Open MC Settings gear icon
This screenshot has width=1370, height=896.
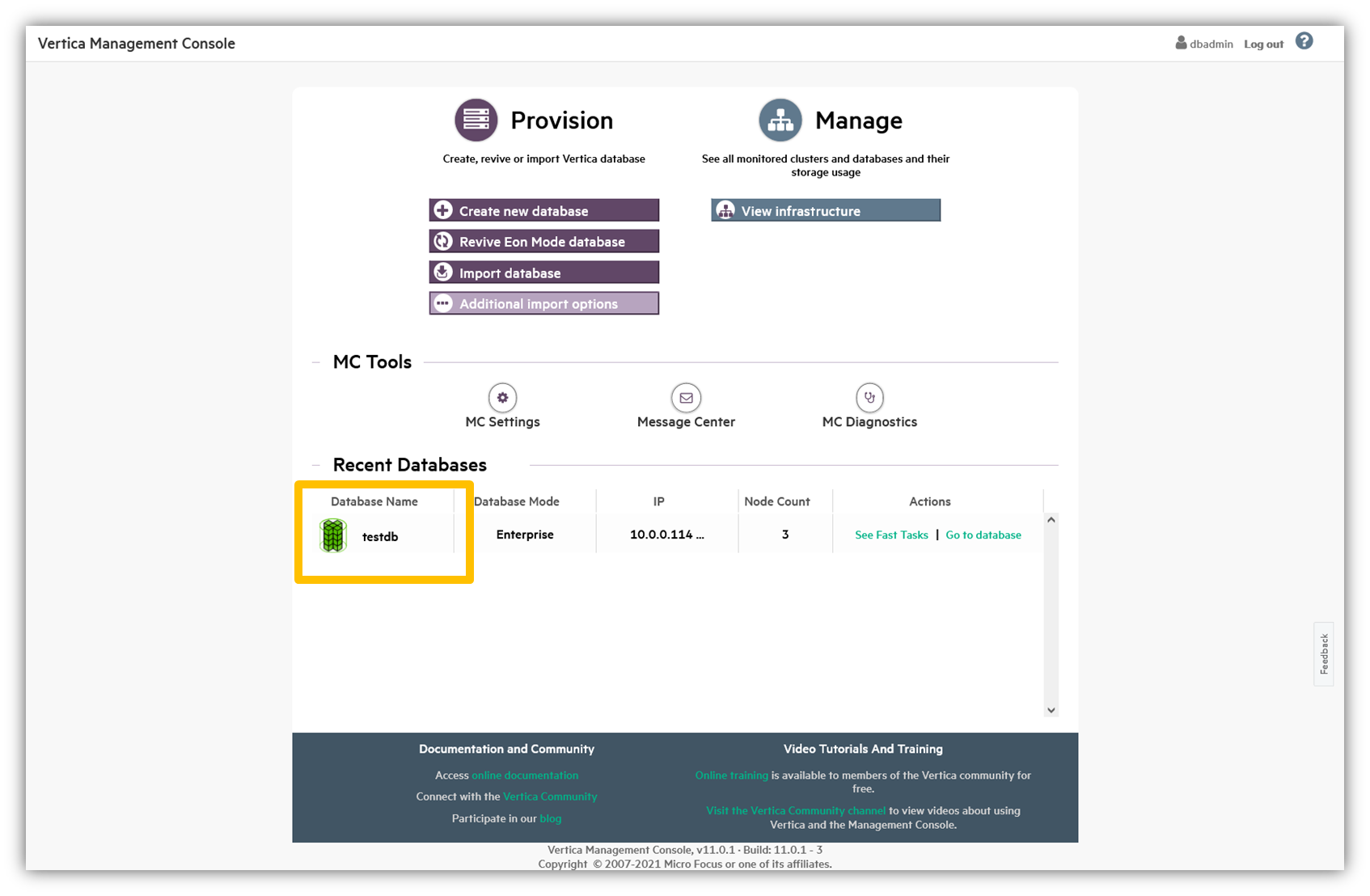[502, 398]
